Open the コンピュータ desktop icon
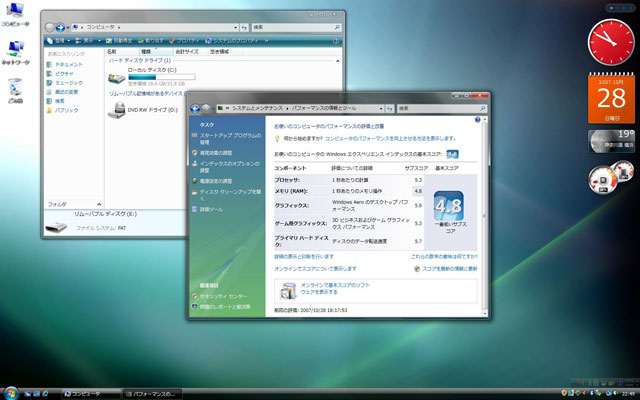The width and height of the screenshot is (640, 400). pos(15,14)
